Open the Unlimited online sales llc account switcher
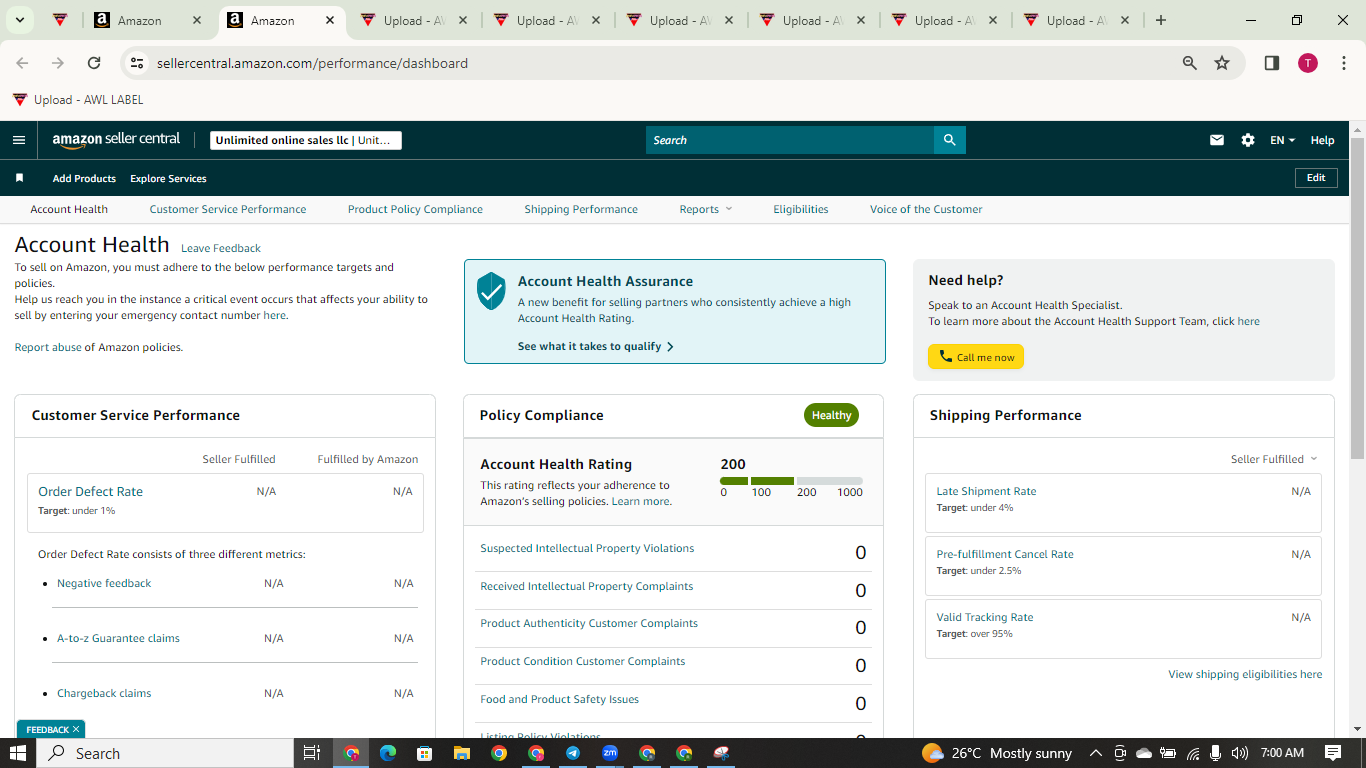Image resolution: width=1366 pixels, height=768 pixels. pos(306,140)
